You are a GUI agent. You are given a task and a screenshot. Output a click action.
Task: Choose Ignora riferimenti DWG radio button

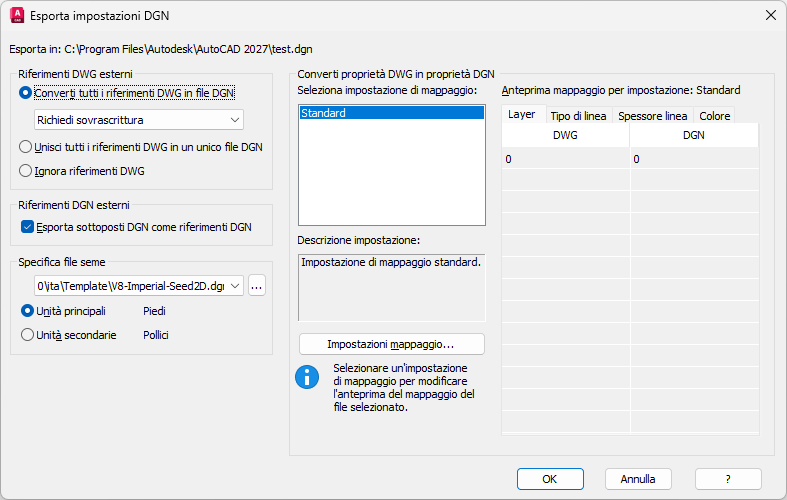tap(27, 171)
